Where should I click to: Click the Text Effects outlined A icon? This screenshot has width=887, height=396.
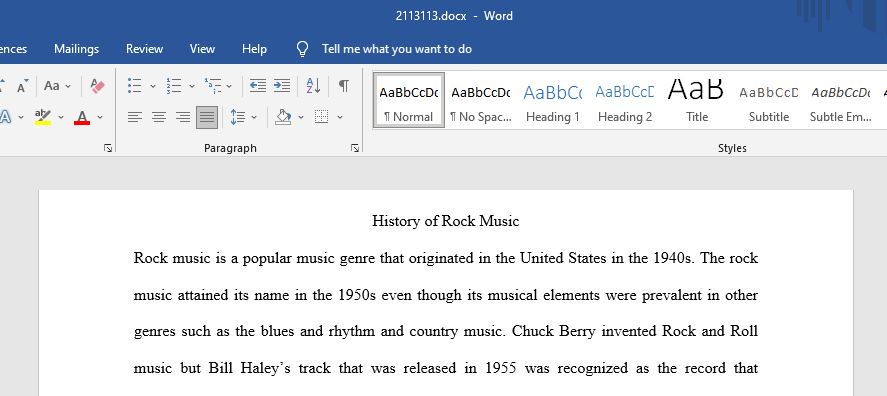[x=6, y=117]
